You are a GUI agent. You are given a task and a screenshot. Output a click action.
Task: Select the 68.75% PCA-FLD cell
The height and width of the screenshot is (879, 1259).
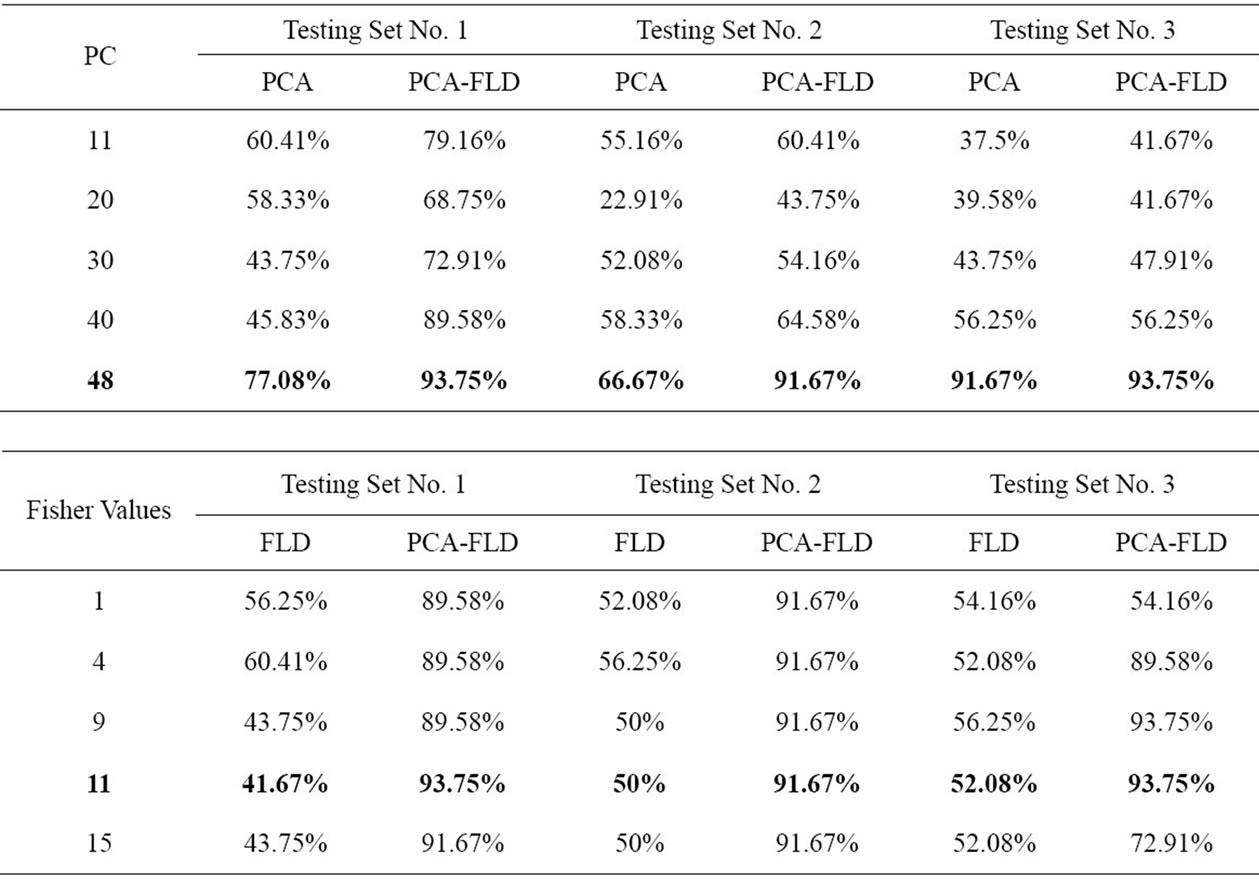click(x=463, y=200)
